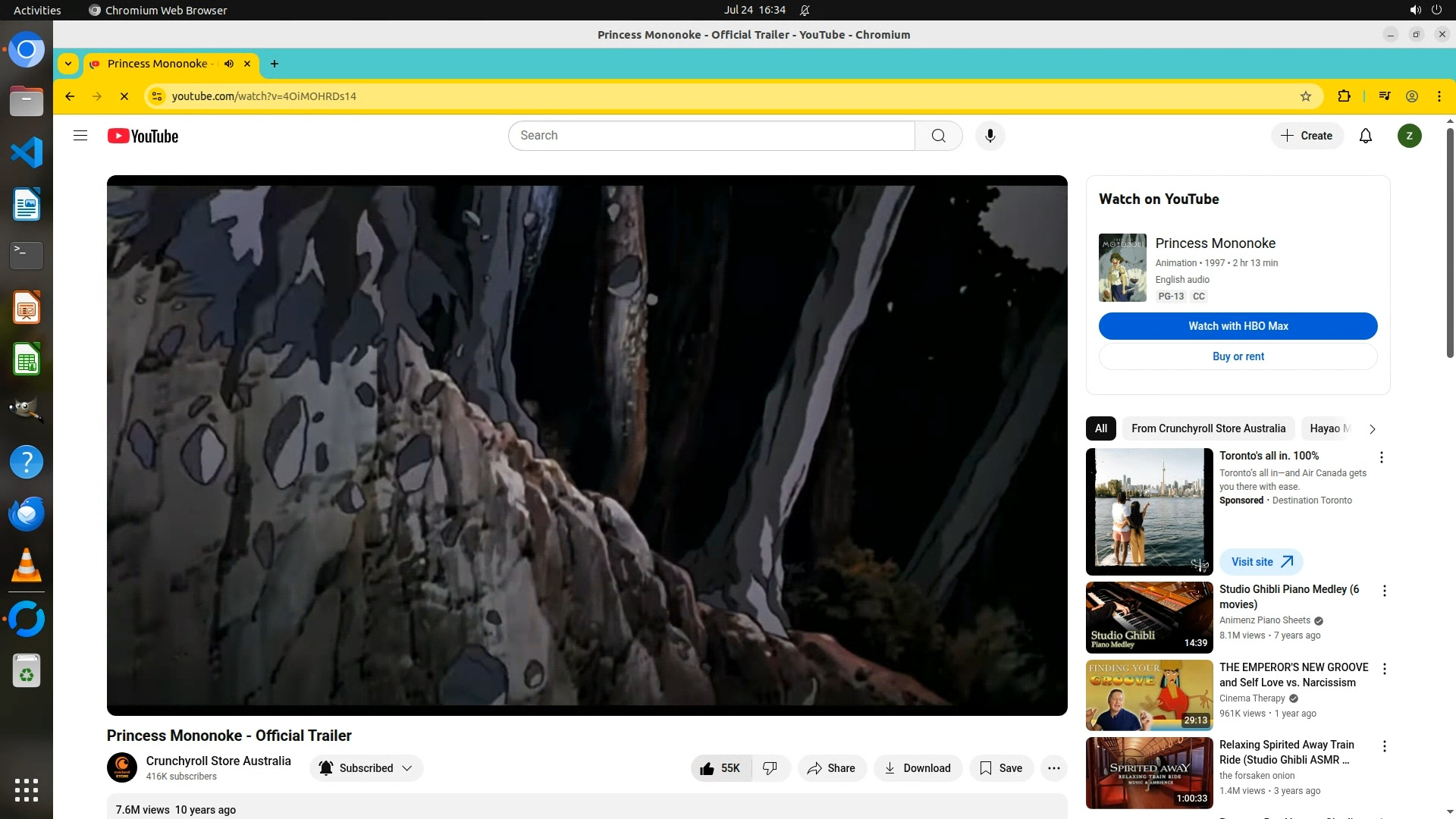Image resolution: width=1456 pixels, height=819 pixels.
Task: Open the YouTube hamburger guide menu
Action: (80, 136)
